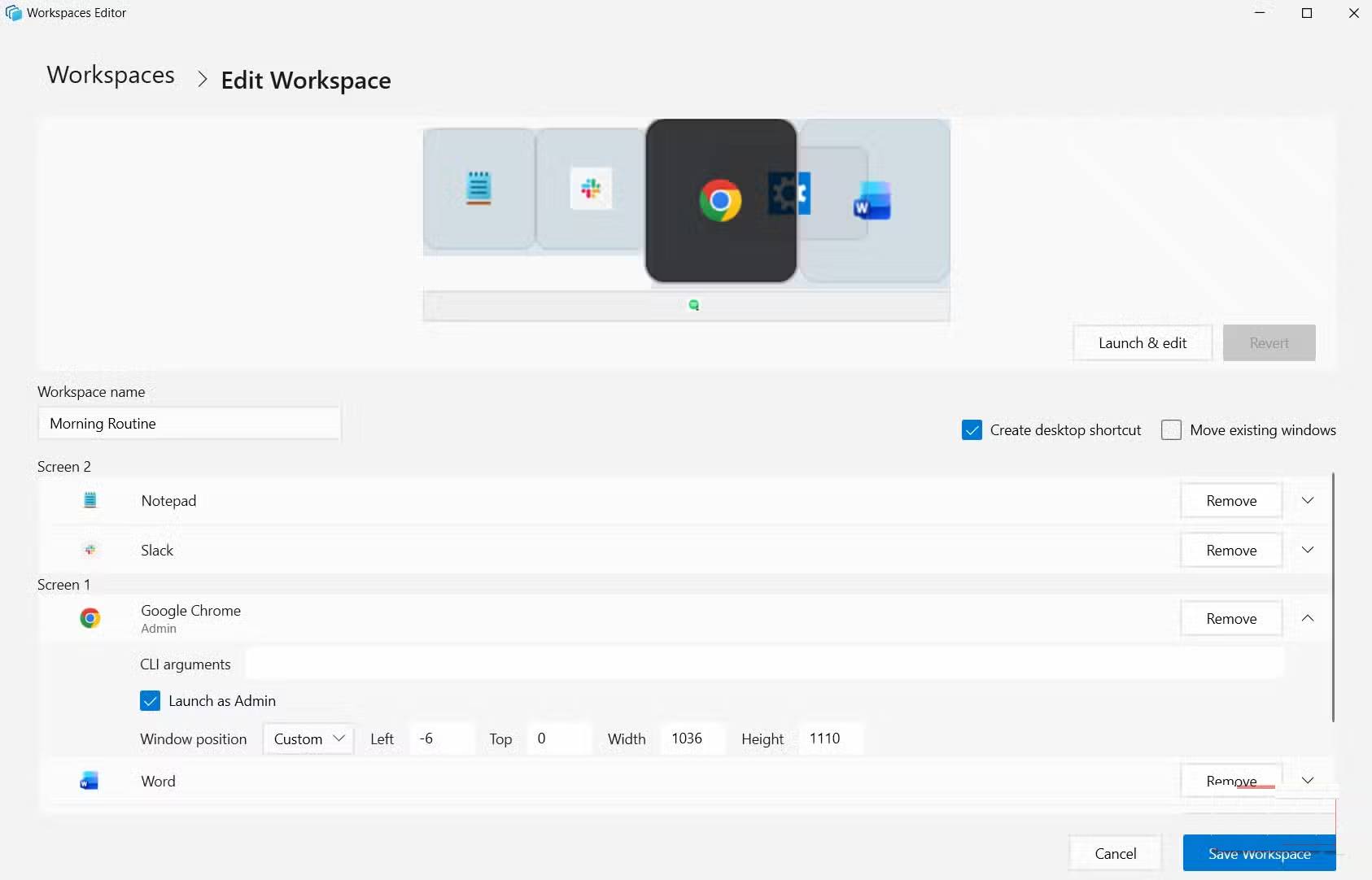Click the Word app name
The image size is (1372, 880).
coord(158,781)
